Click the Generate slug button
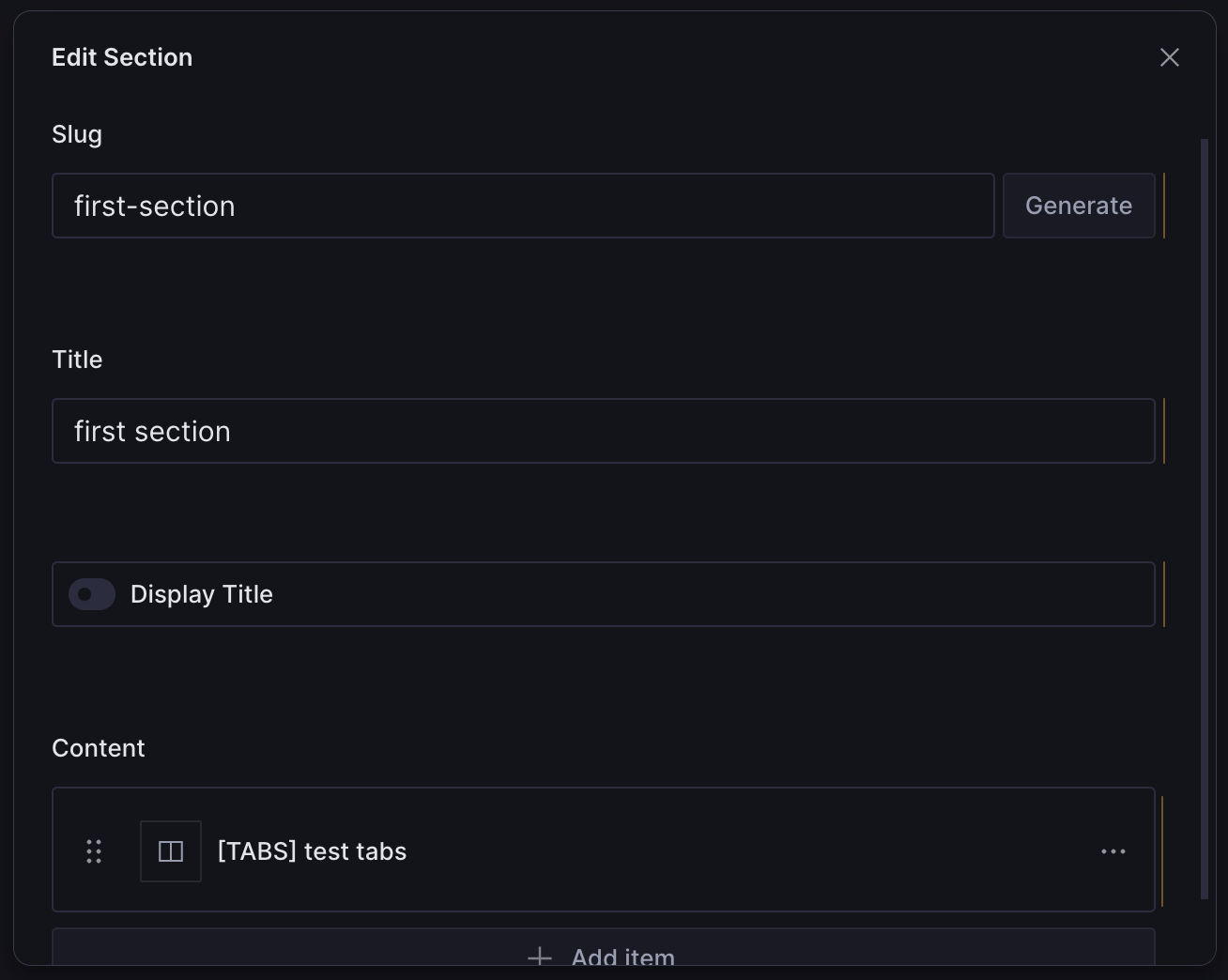This screenshot has height=980, width=1228. (1079, 206)
